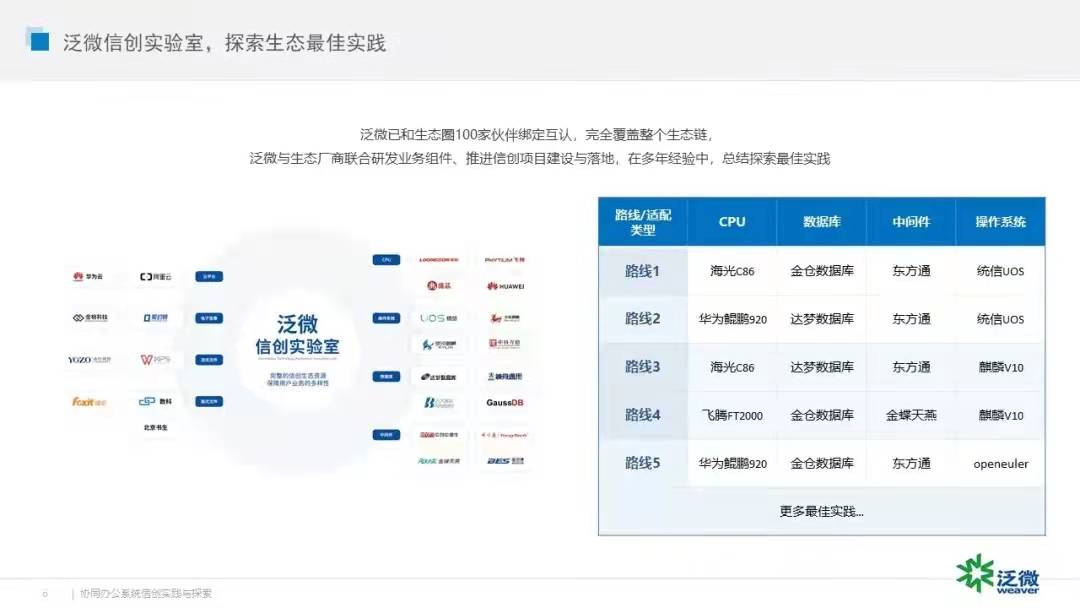Click the Phytium 飞腾 logo
This screenshot has height=608, width=1080.
point(505,260)
